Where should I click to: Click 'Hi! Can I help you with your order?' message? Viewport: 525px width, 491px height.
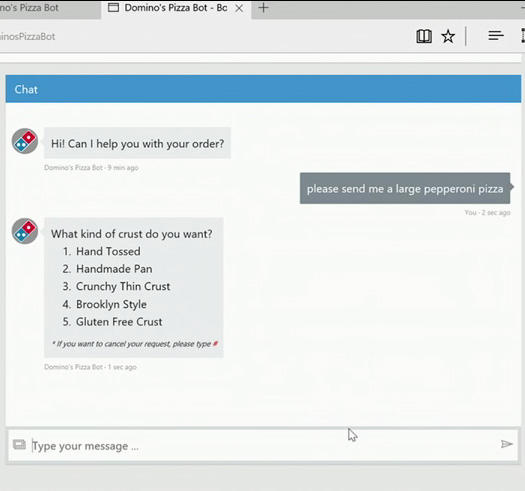(137, 144)
